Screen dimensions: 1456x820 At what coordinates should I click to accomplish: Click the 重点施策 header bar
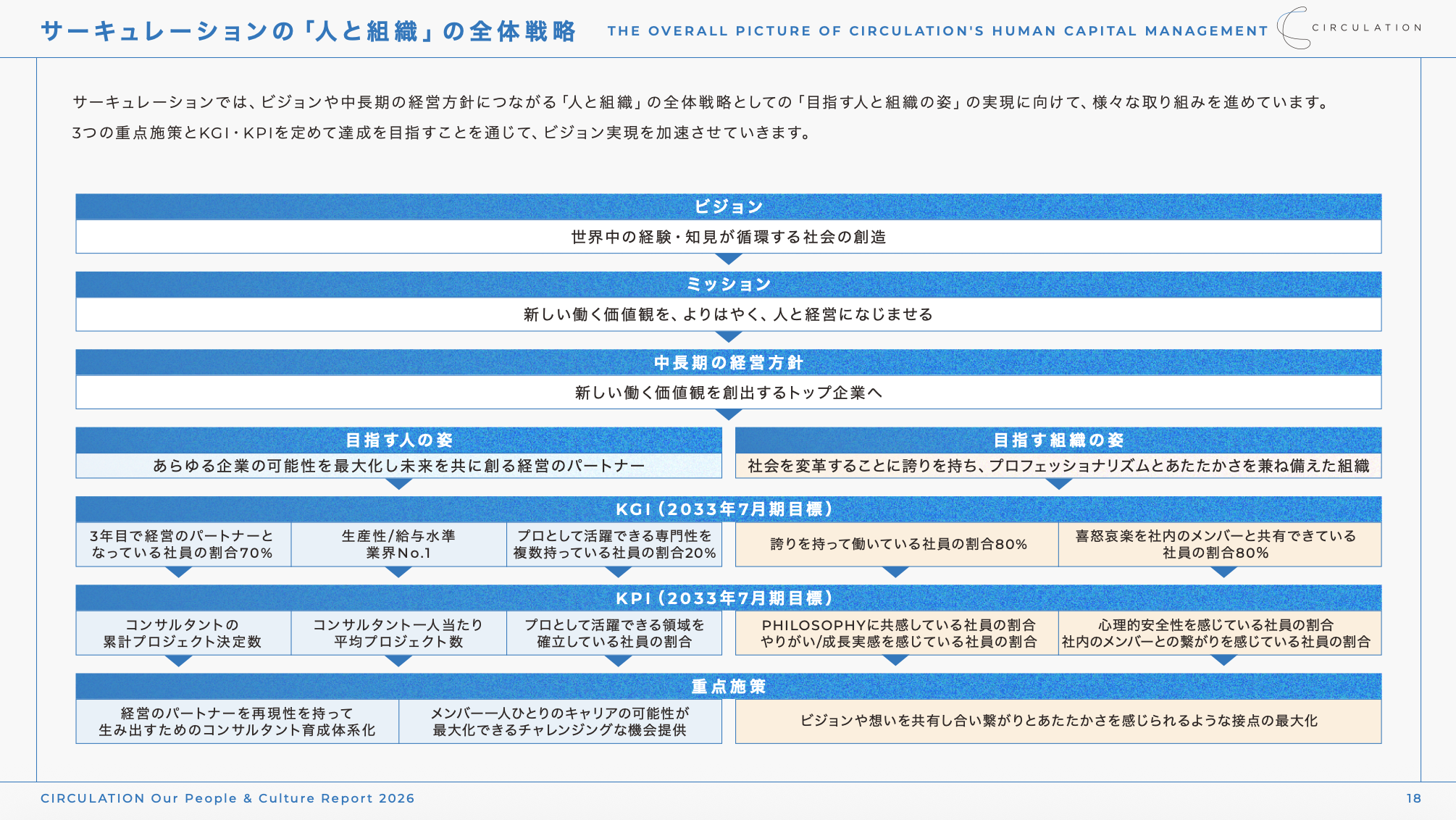point(728,687)
